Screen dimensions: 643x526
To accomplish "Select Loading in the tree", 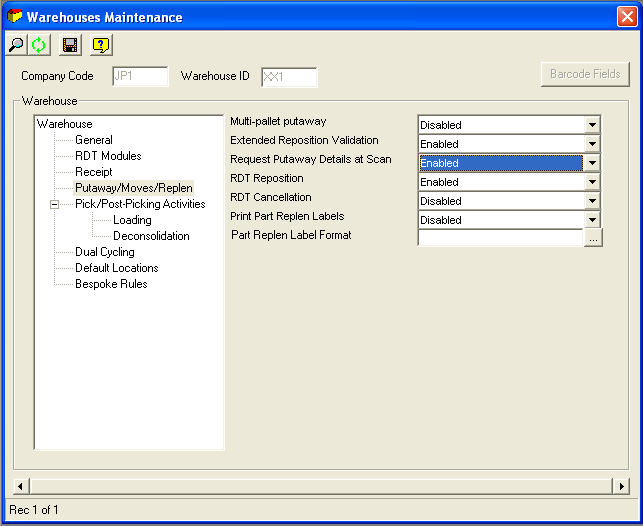I will pos(132,220).
